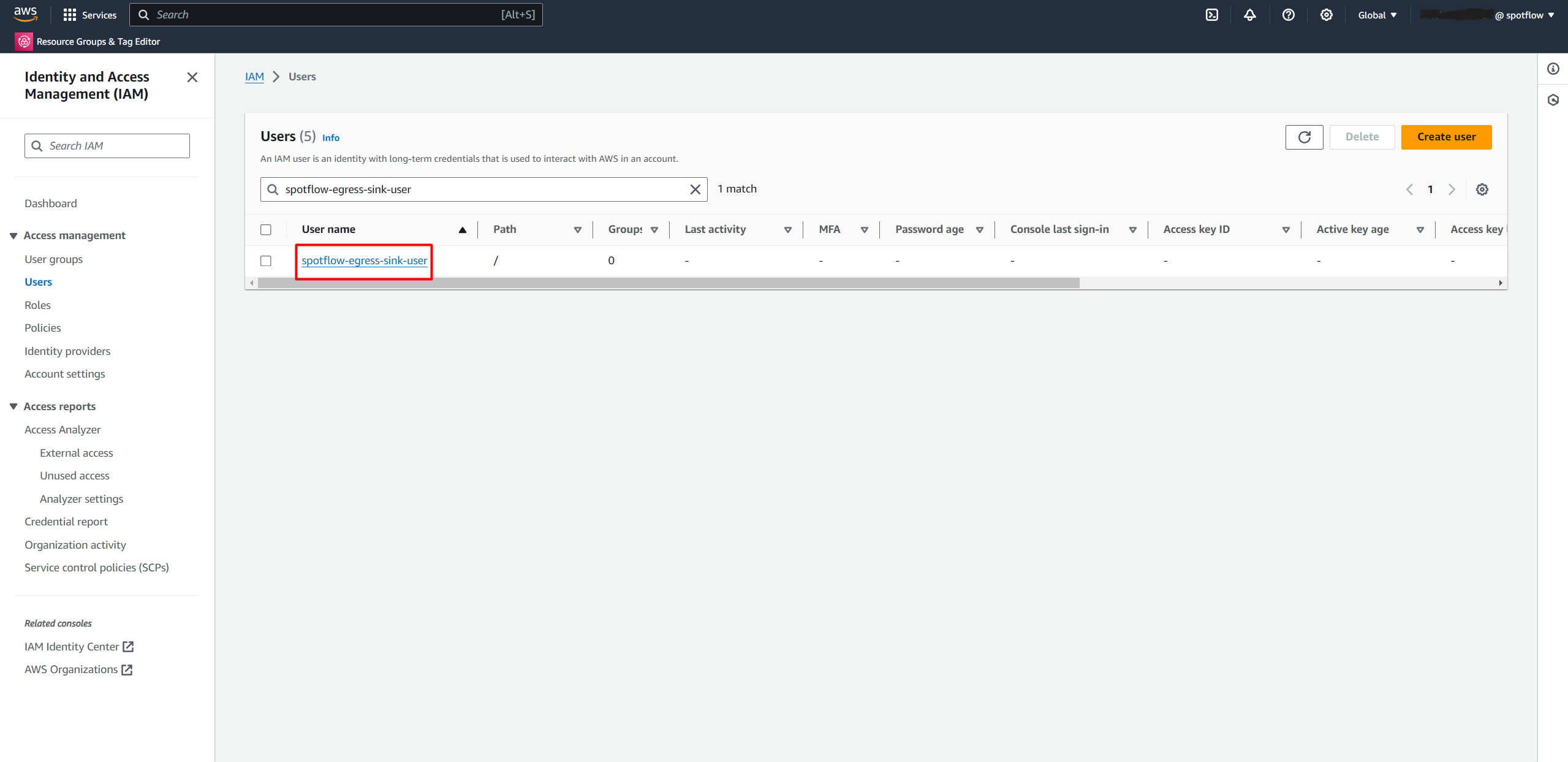
Task: Open External access findings
Action: click(77, 452)
